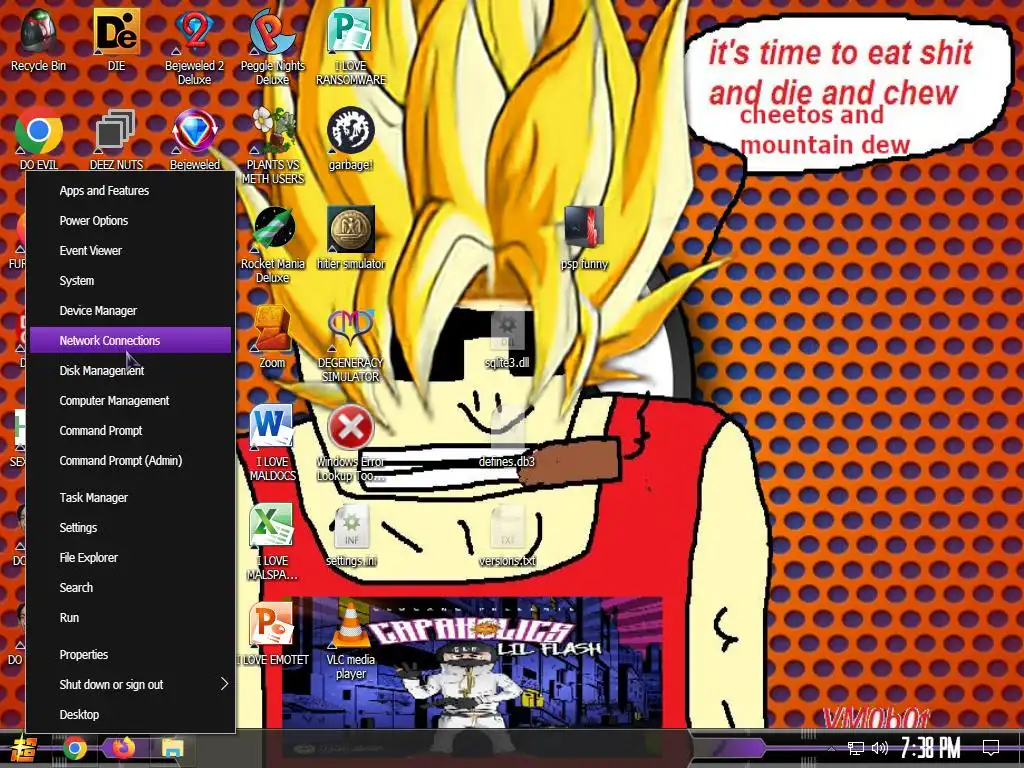Open Event Viewer from the menu
The width and height of the screenshot is (1024, 768).
point(131,251)
